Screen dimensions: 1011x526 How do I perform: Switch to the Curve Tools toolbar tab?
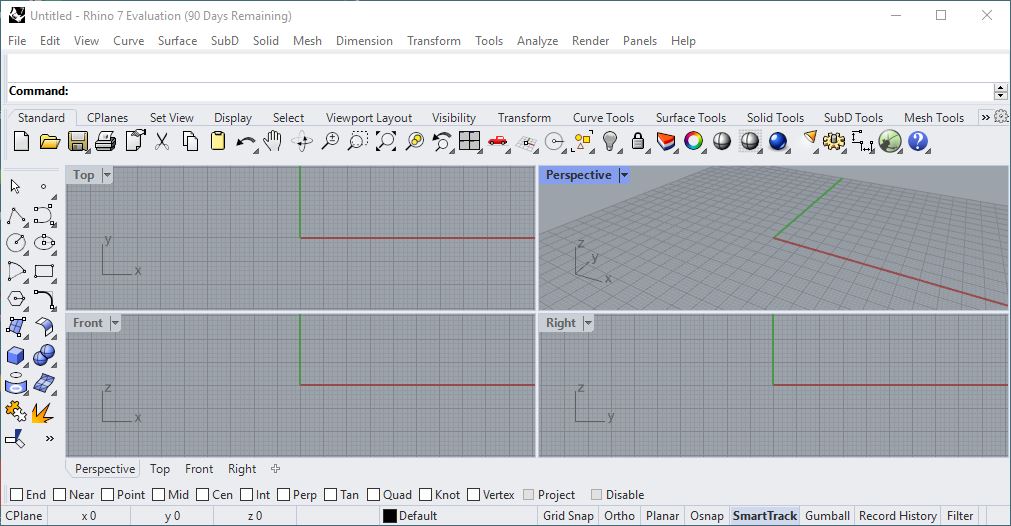point(604,117)
